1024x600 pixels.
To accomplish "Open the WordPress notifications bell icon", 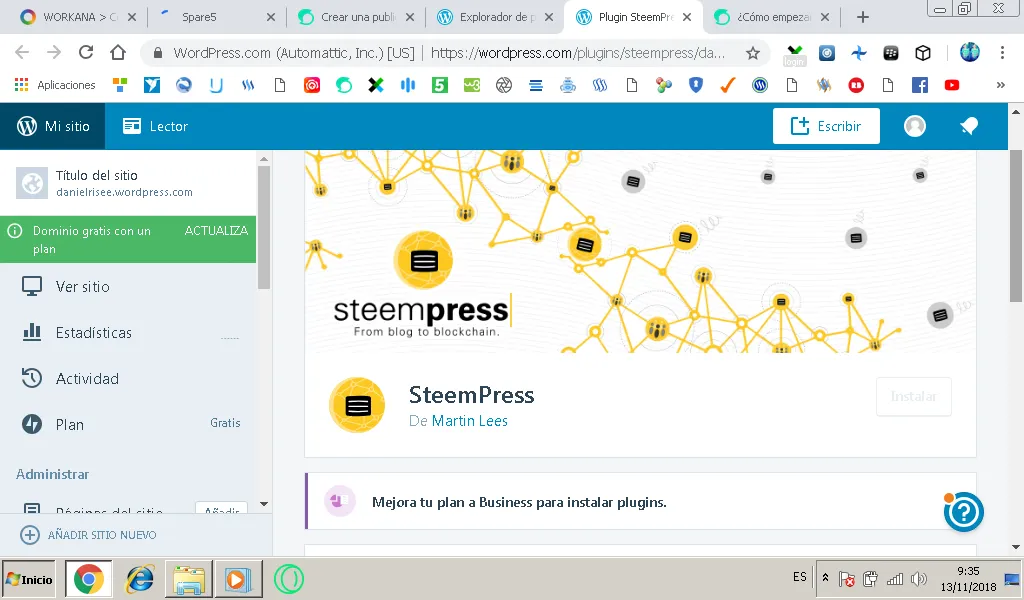I will (969, 126).
